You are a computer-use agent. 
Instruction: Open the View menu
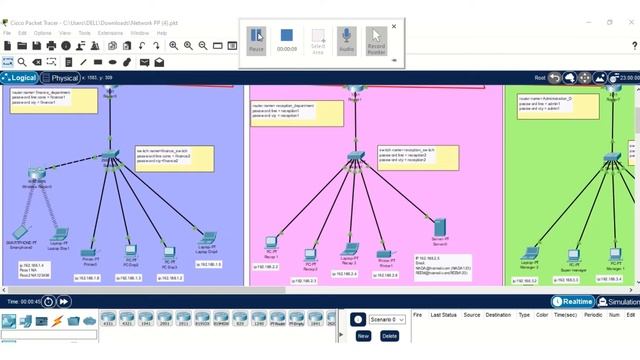(64, 33)
